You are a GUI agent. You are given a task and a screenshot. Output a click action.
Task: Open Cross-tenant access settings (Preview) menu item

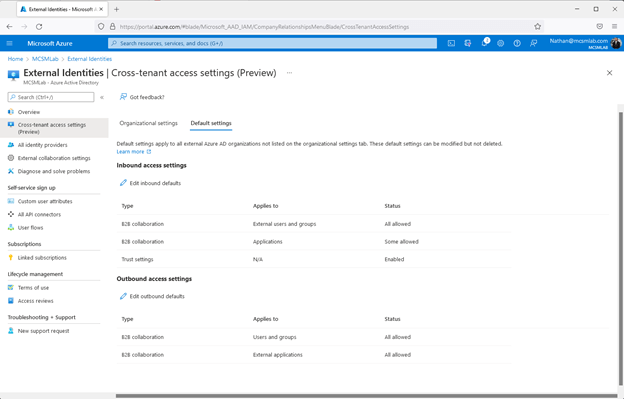(54, 128)
